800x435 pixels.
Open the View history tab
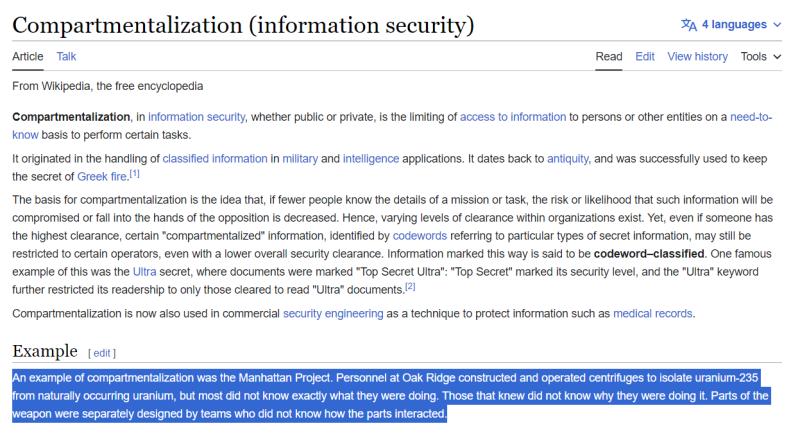(697, 57)
